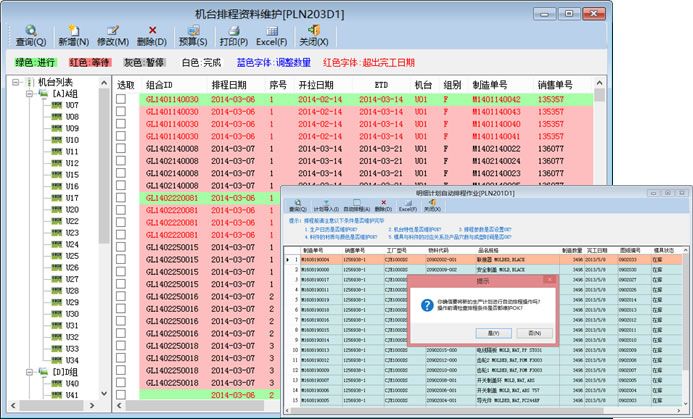The image size is (693, 419).
Task: Click Excel(F) in the PLN201D1 toolbar
Action: click(407, 206)
